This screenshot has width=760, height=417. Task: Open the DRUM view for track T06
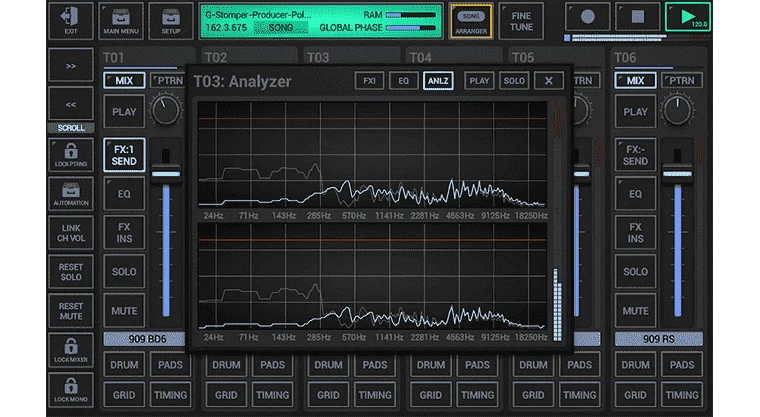pyautogui.click(x=635, y=365)
